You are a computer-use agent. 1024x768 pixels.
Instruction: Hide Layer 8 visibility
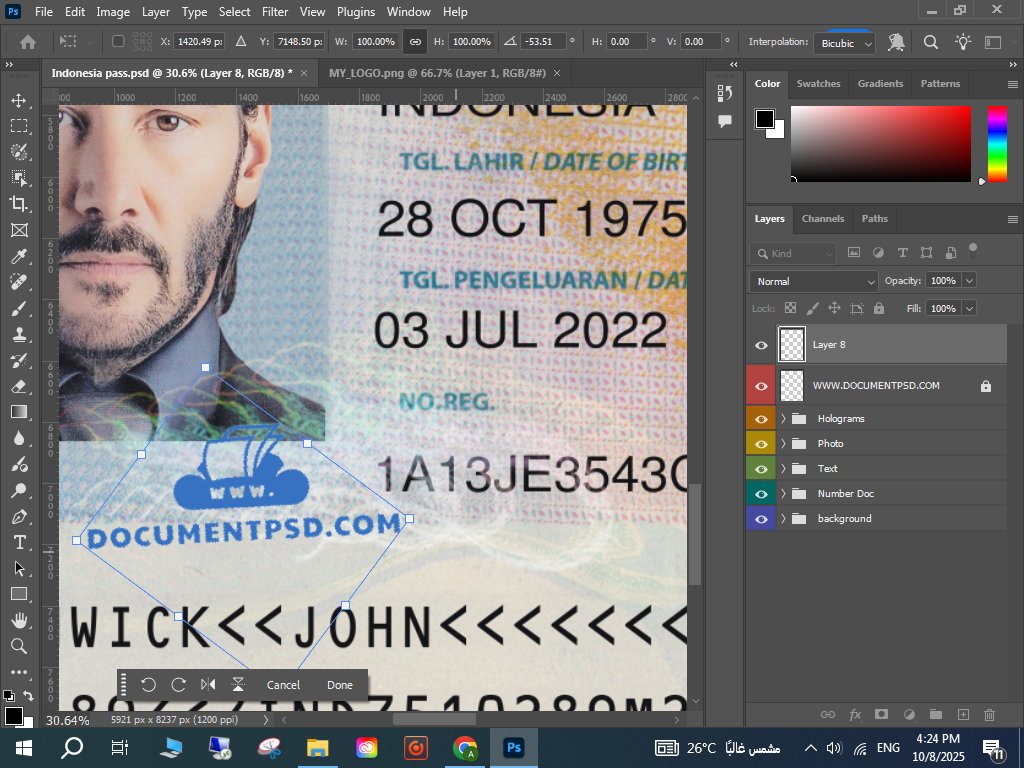761,345
